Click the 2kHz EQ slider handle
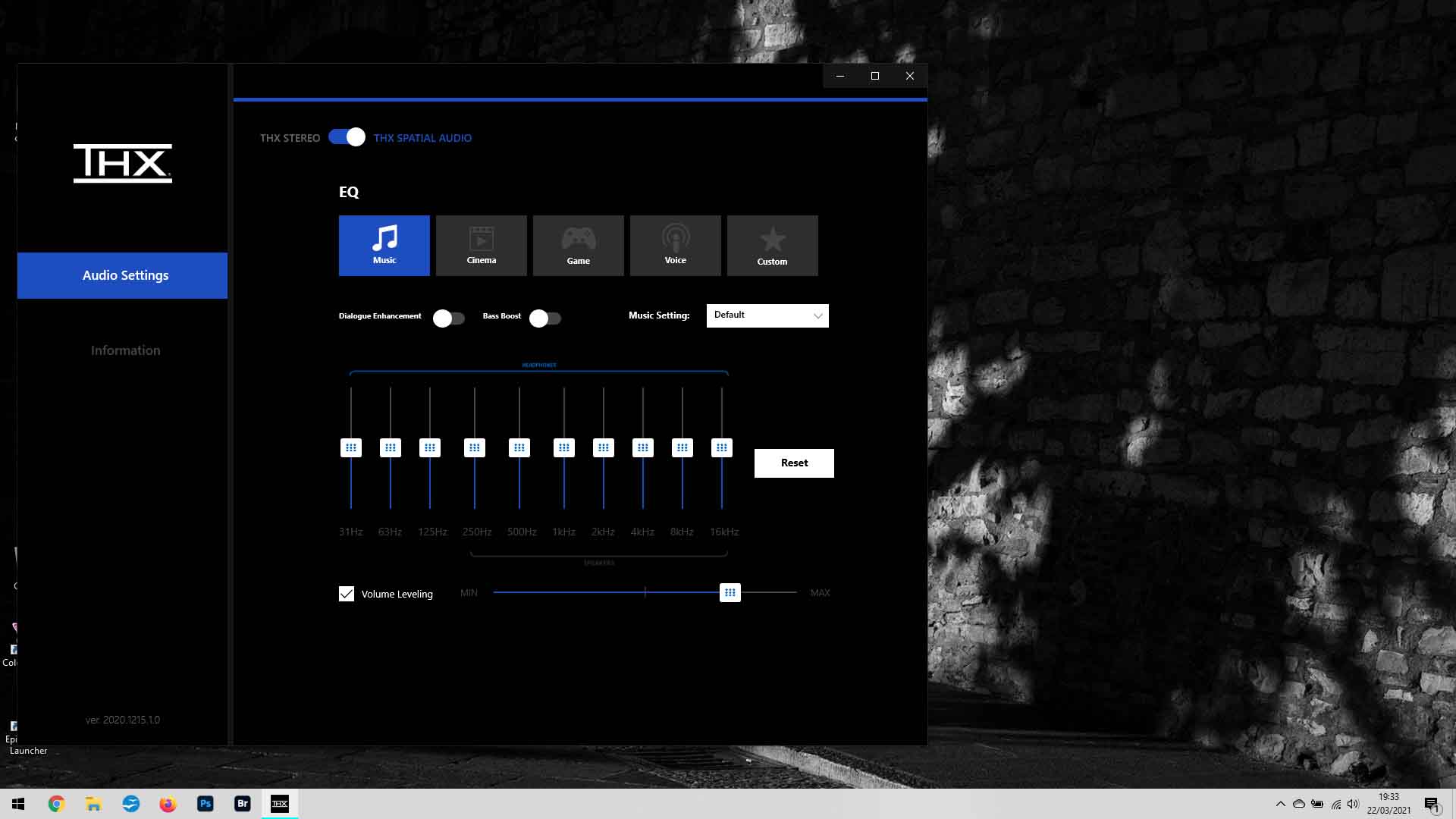 (604, 447)
